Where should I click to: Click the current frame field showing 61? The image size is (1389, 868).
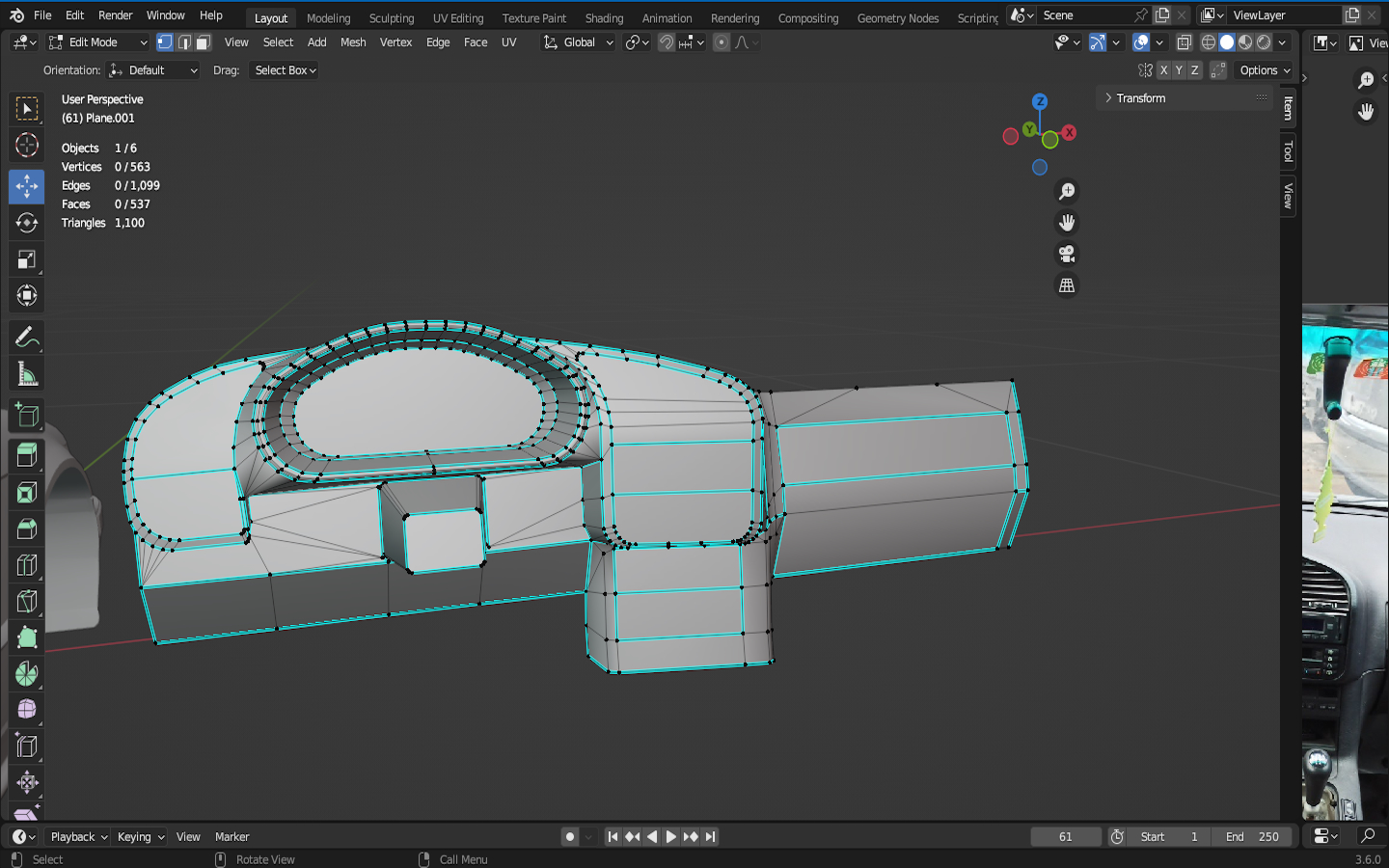pos(1065,837)
